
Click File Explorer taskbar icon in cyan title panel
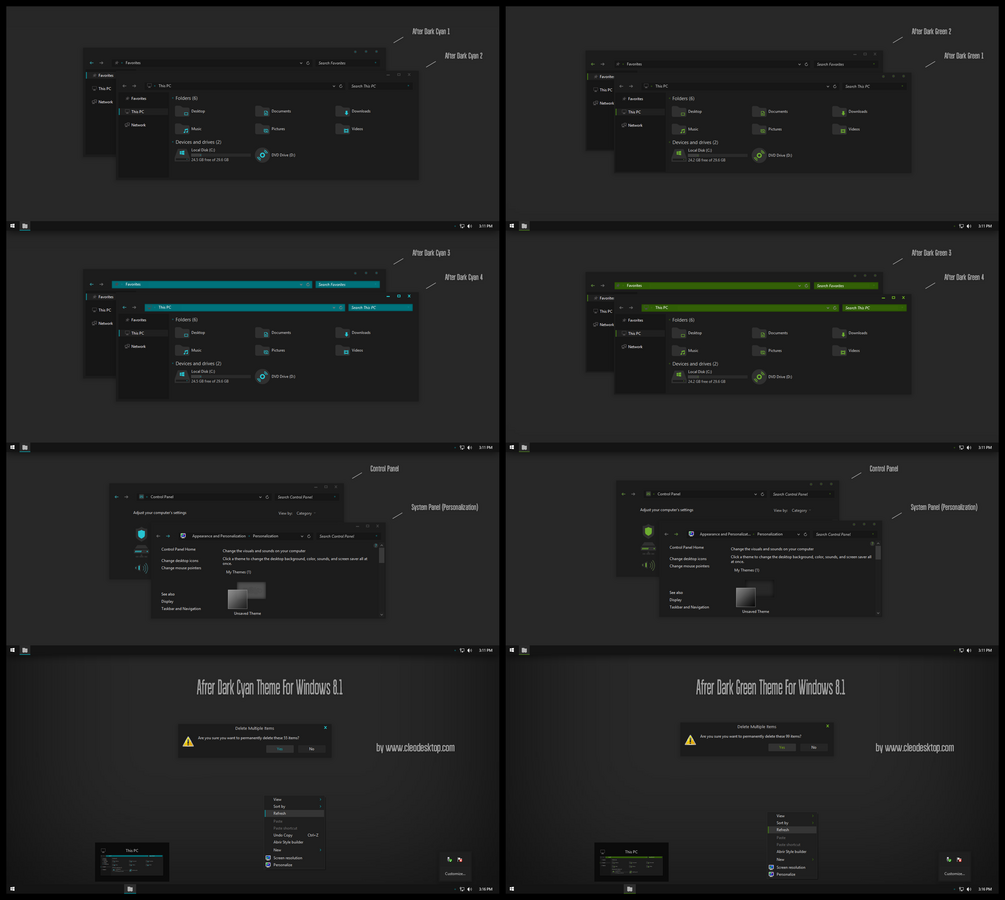pos(130,889)
